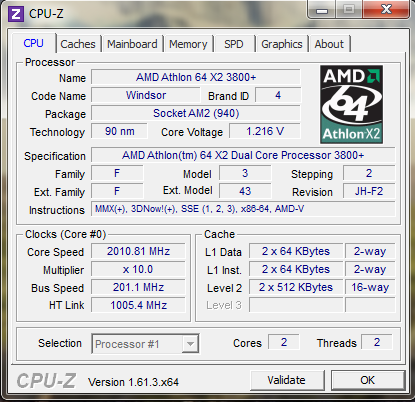This screenshot has height=402, width=415.
Task: Click the CPU-Z purple Z title icon
Action: point(16,14)
